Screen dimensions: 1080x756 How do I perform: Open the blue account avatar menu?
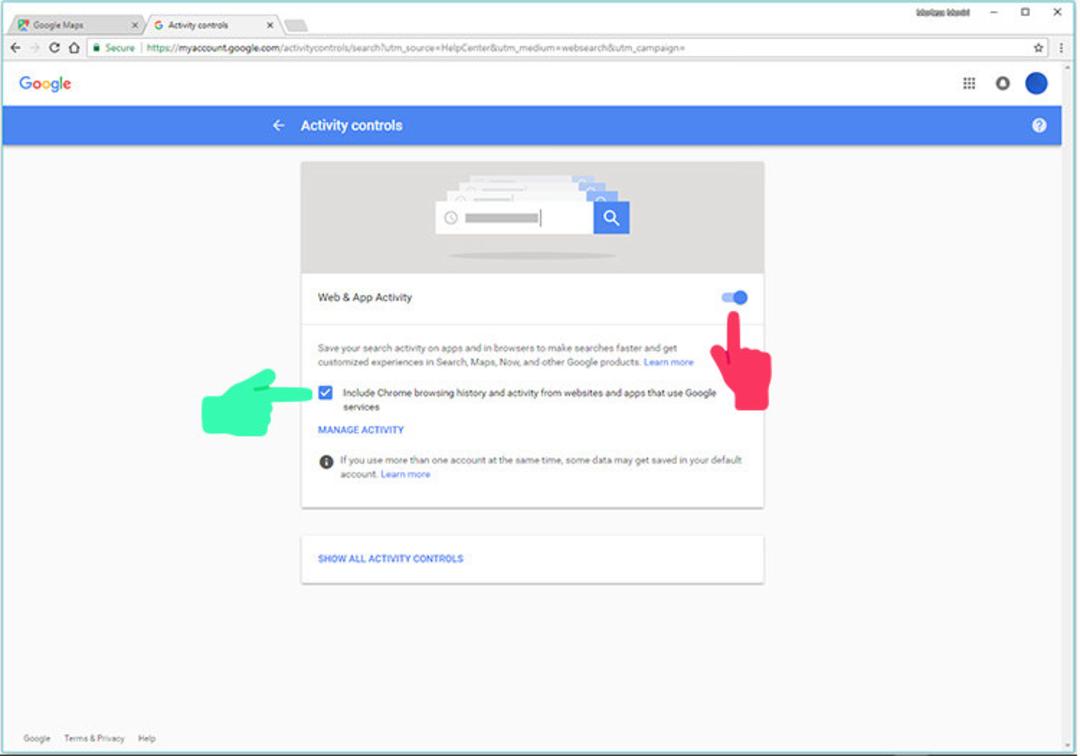(1036, 83)
